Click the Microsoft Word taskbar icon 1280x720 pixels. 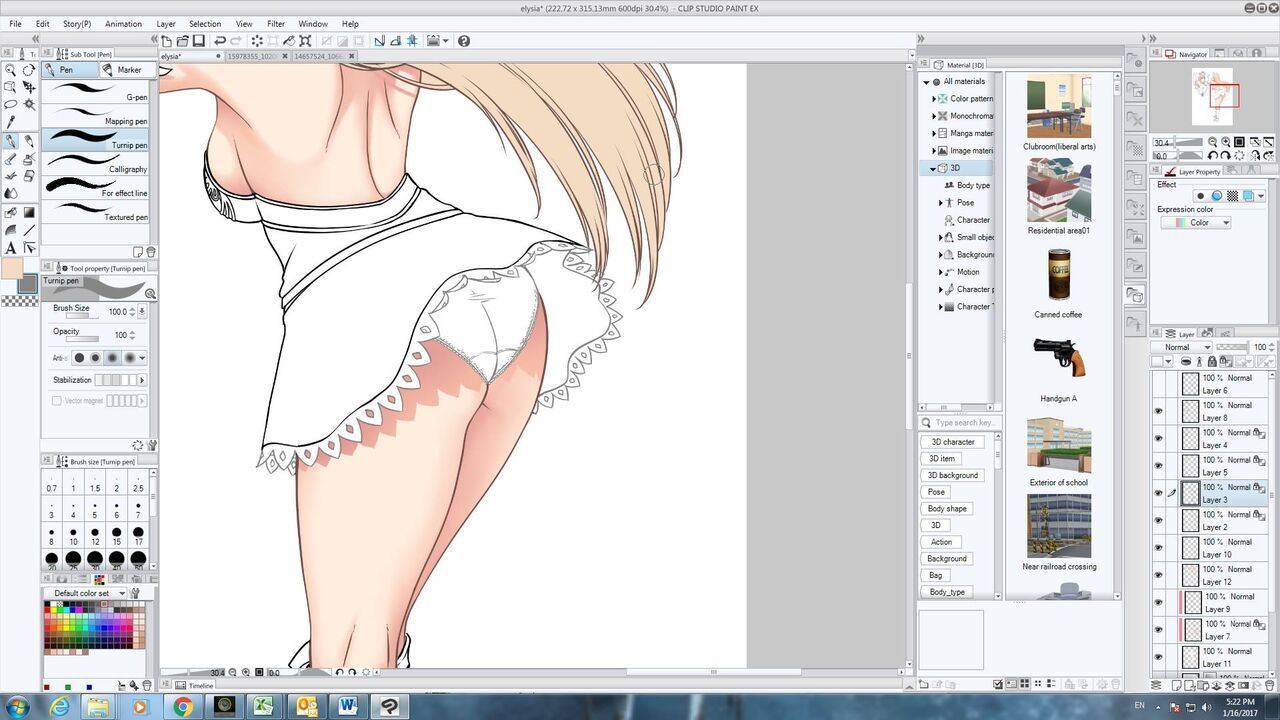point(348,706)
